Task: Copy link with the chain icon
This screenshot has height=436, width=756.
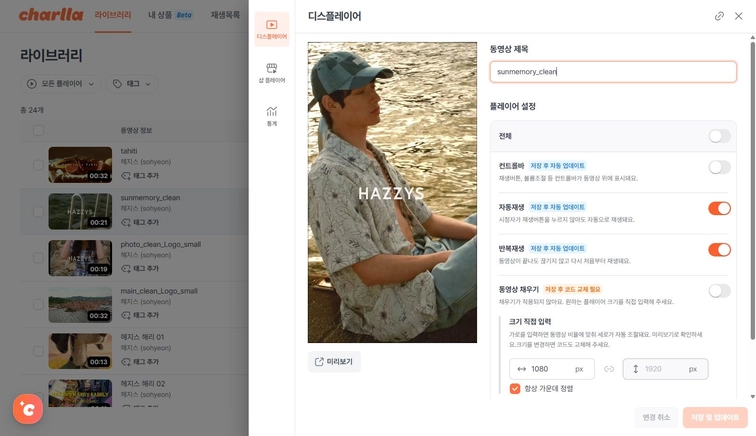Action: 719,16
